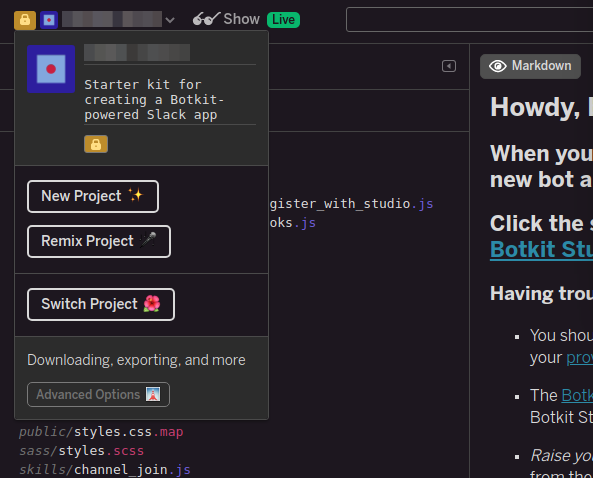Open the register_with_studio.js file
The image size is (593, 478).
coord(351,204)
